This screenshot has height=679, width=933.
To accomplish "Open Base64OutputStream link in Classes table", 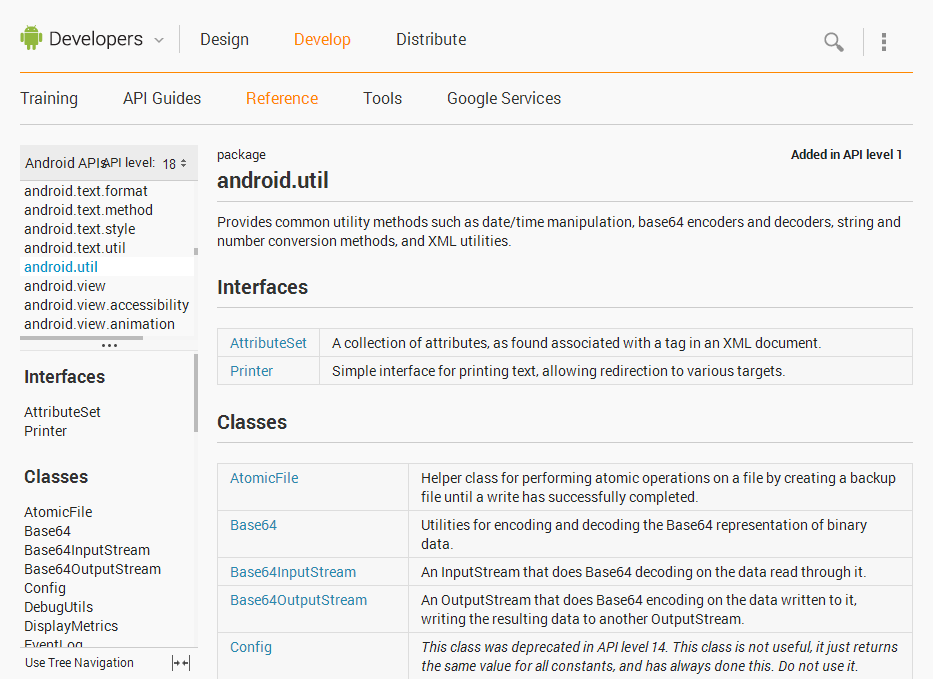I will (298, 600).
